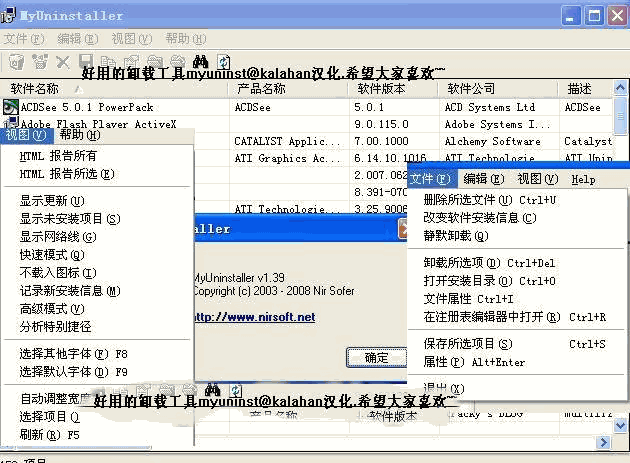Open greyed 文件(F) in the top menu bar
Viewport: 630px width, 463px height.
pos(24,39)
